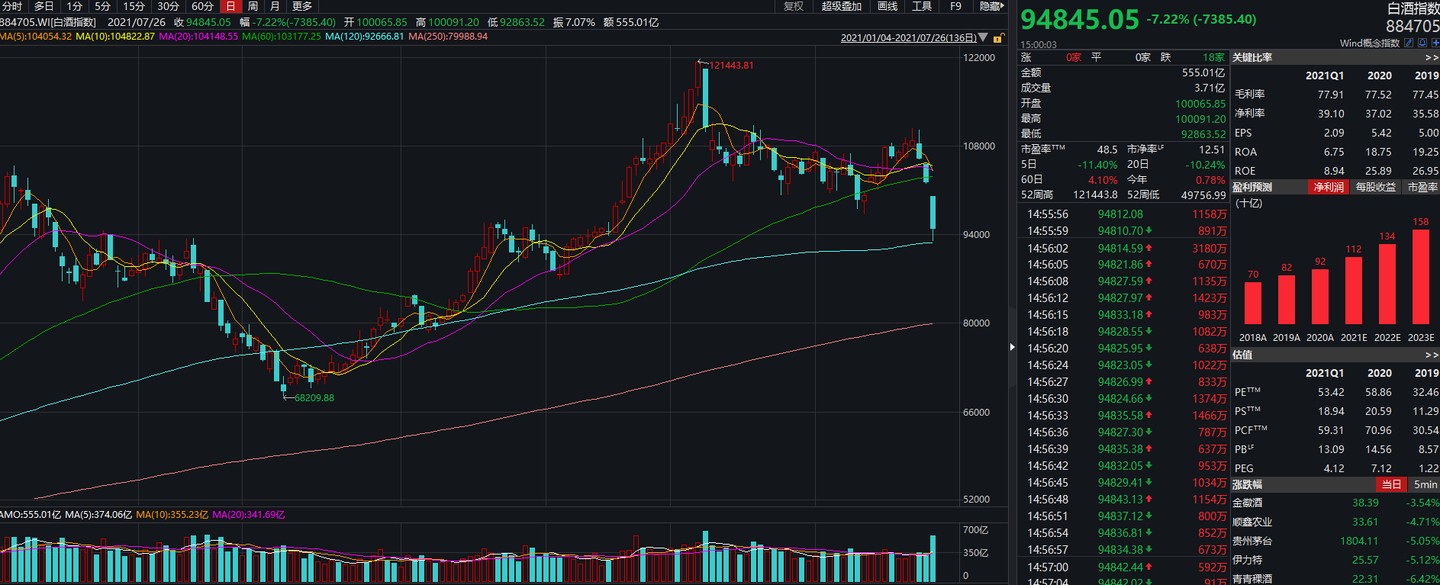This screenshot has width=1440, height=585.
Task: Switch to the 周 weekly period tab
Action: [253, 6]
